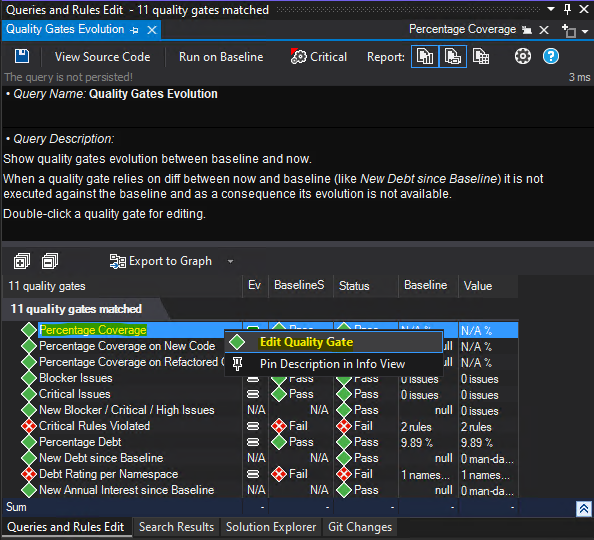Click the double-chevron collapse button near Sum row
The image size is (594, 540).
pos(584,509)
